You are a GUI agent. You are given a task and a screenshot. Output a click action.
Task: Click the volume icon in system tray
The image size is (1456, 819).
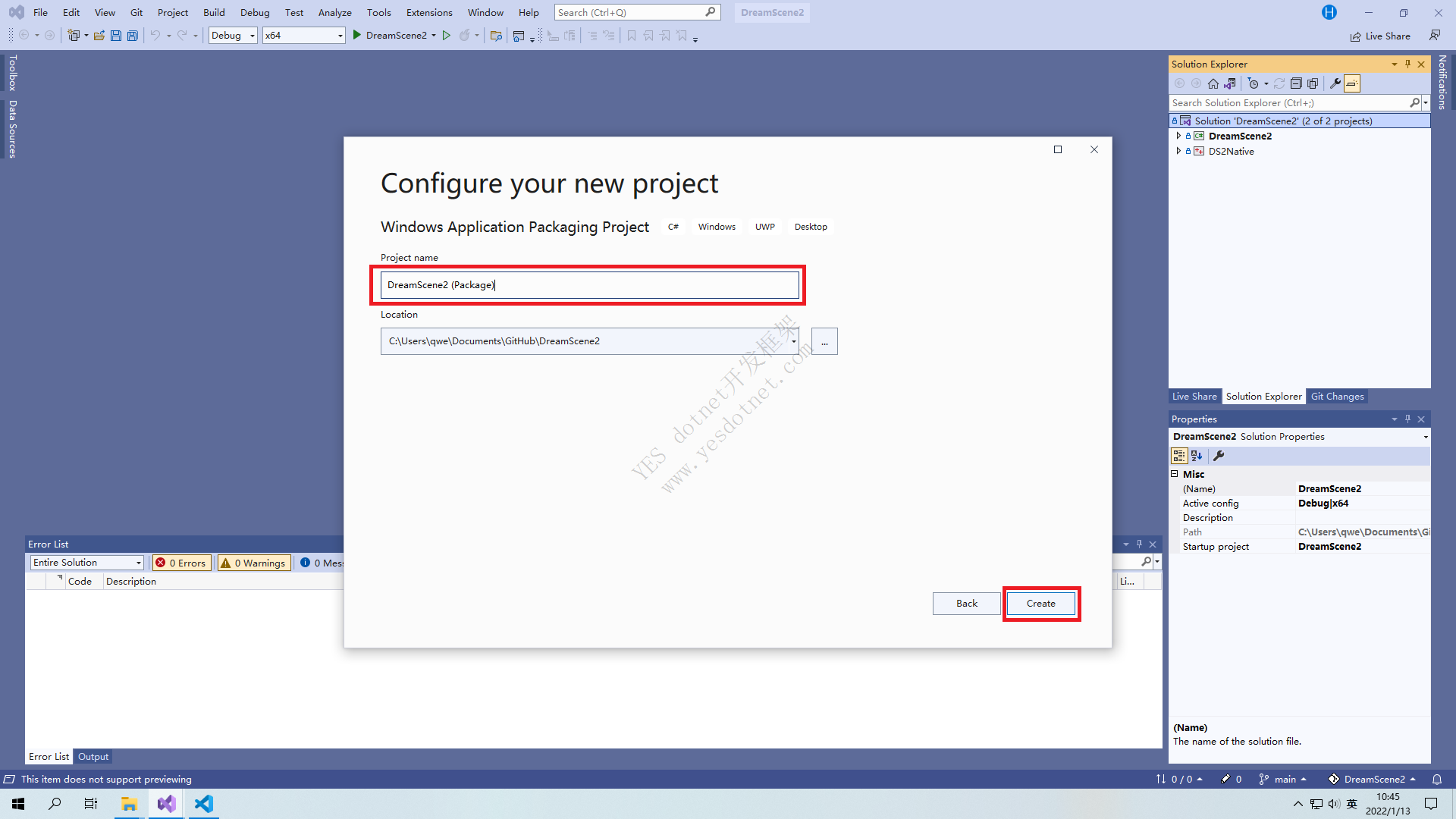(1334, 804)
